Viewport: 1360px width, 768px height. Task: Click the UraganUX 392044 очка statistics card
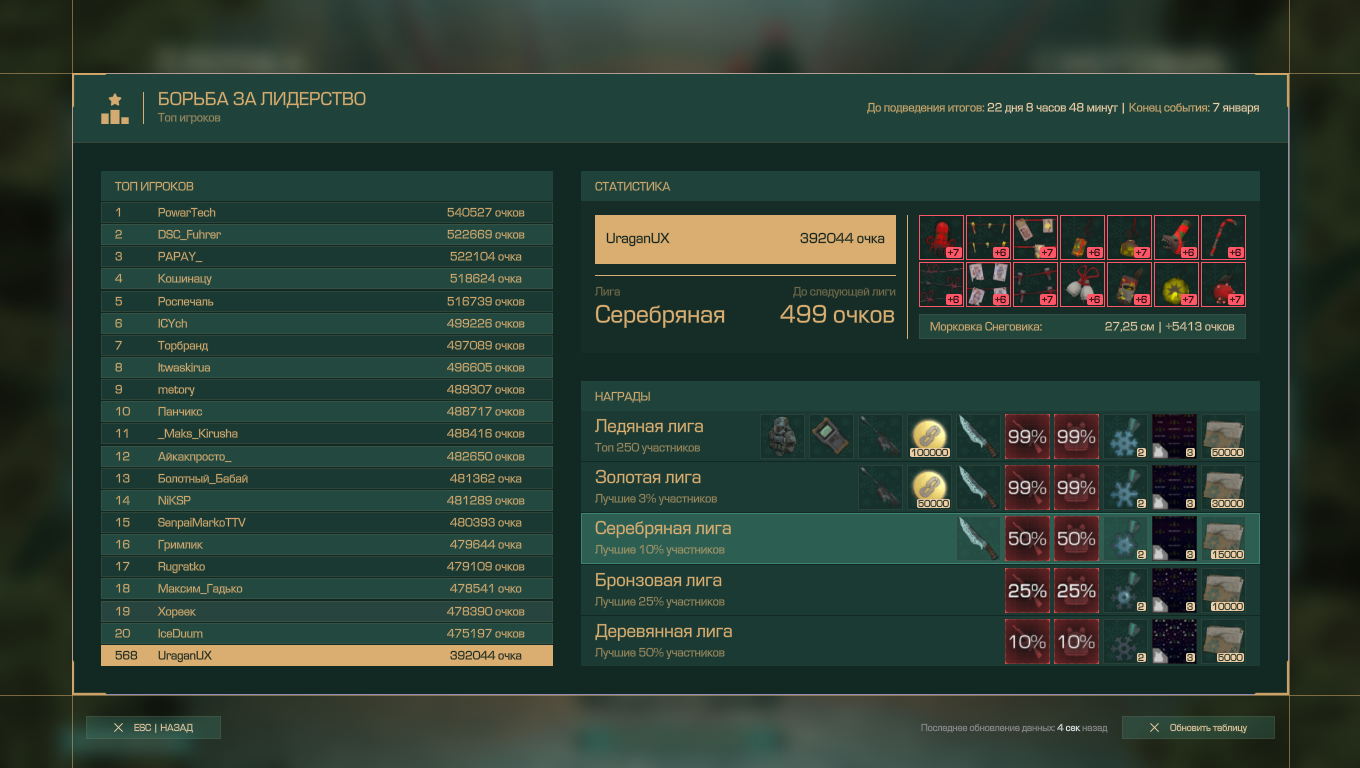(745, 239)
